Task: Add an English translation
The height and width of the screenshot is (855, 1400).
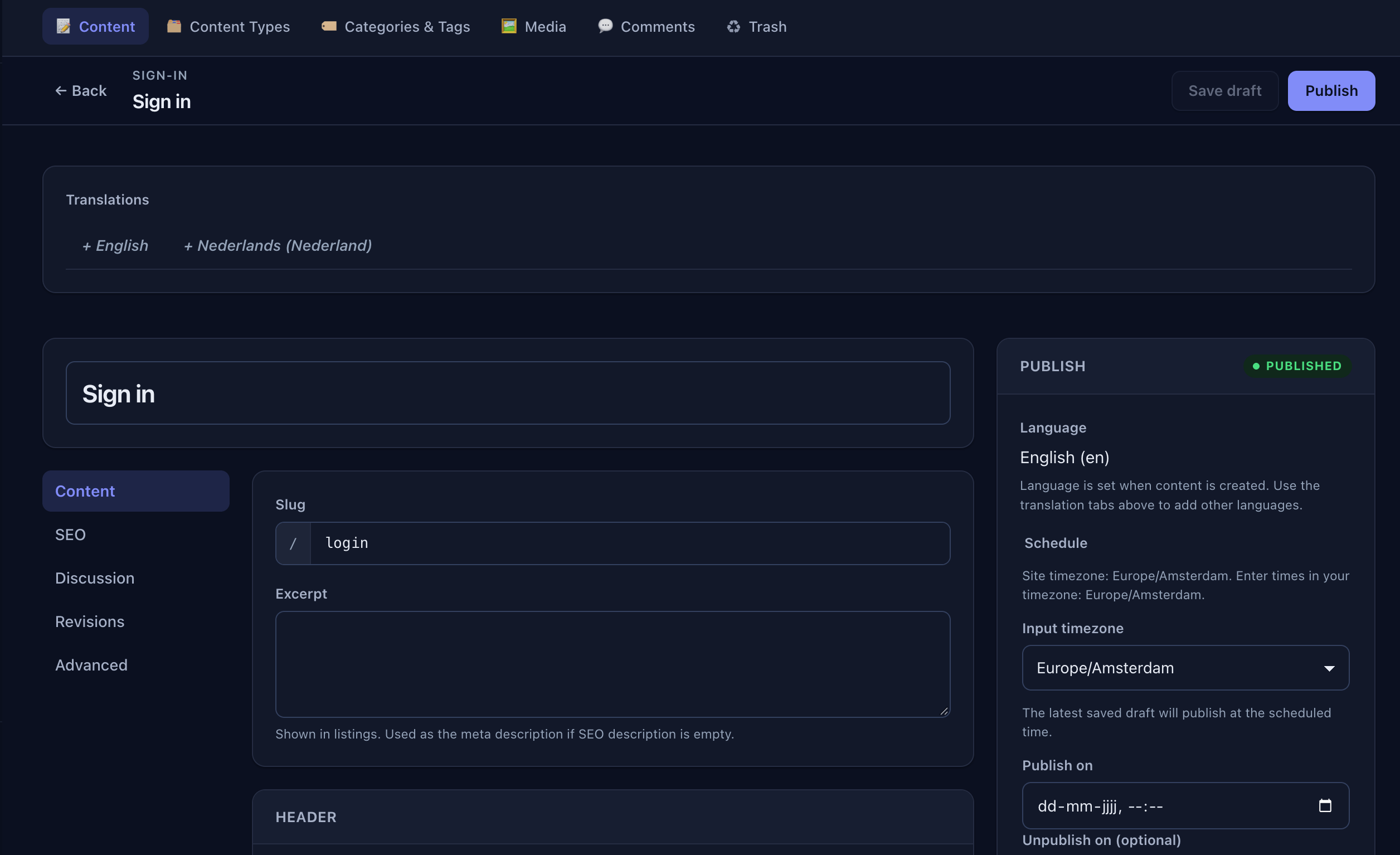Action: (x=115, y=245)
